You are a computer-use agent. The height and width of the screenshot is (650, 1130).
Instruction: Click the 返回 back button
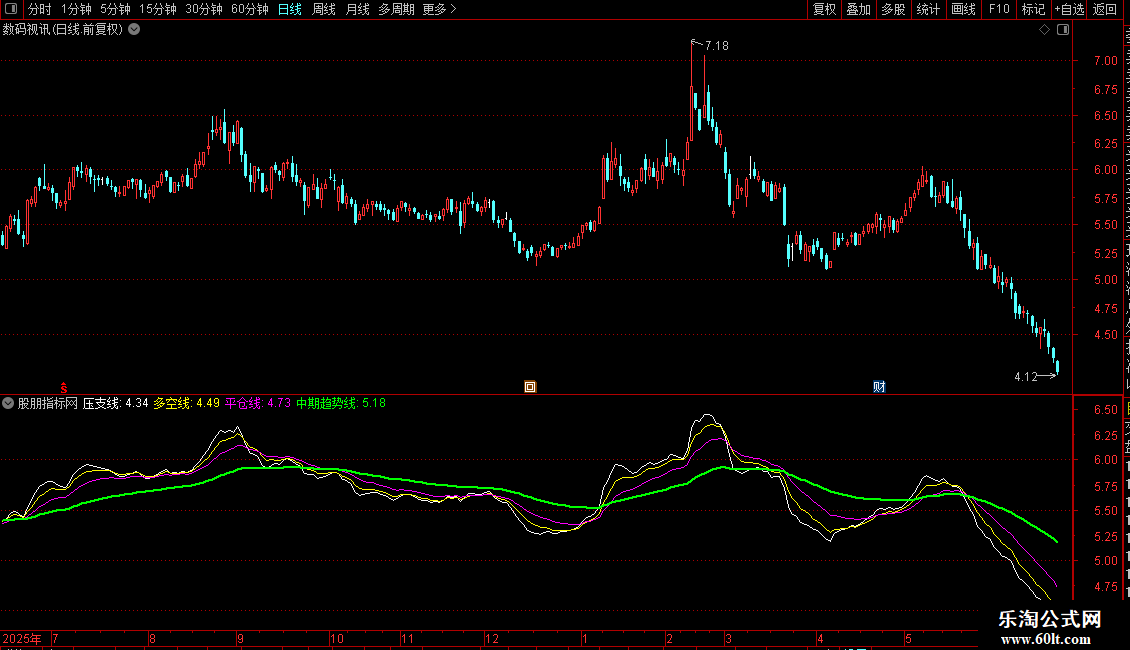pos(1104,9)
